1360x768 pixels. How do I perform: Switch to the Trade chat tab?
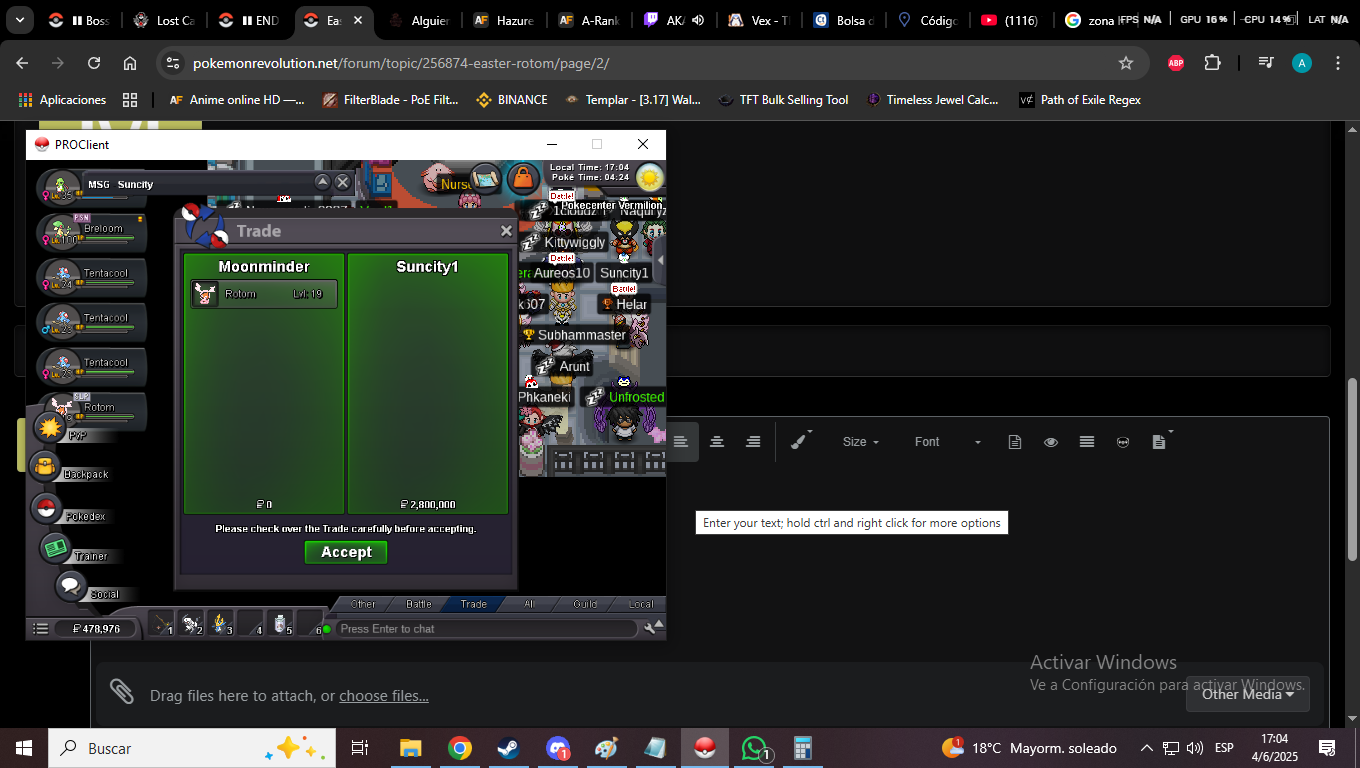(473, 604)
